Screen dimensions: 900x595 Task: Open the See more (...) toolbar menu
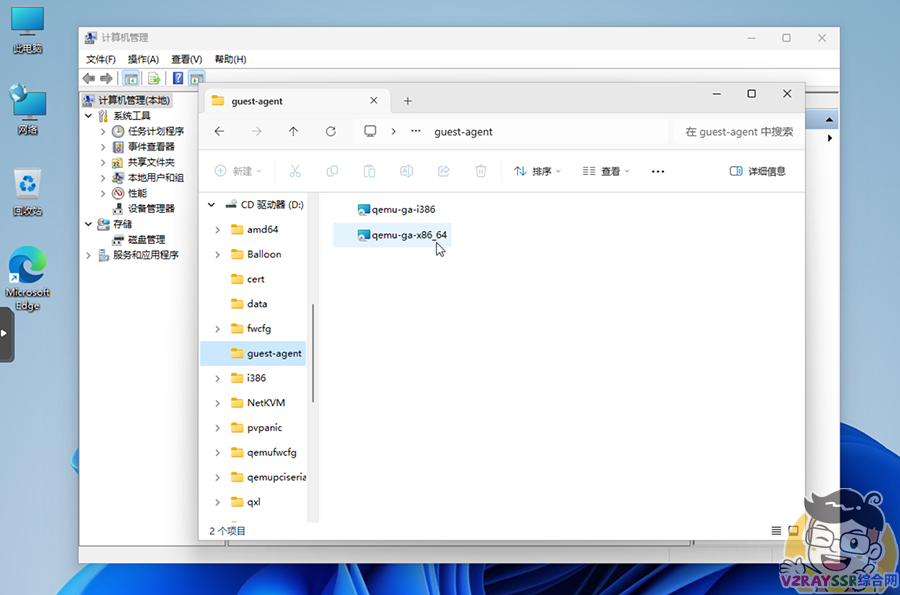point(657,171)
